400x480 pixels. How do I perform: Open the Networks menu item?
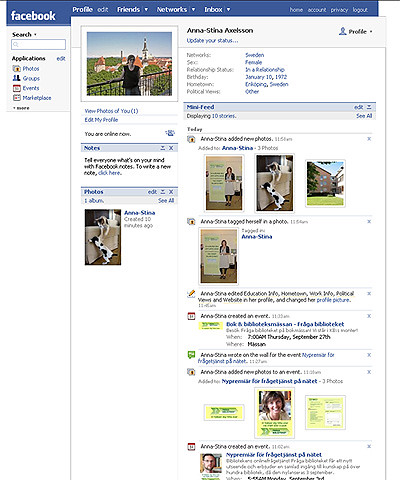click(x=172, y=10)
